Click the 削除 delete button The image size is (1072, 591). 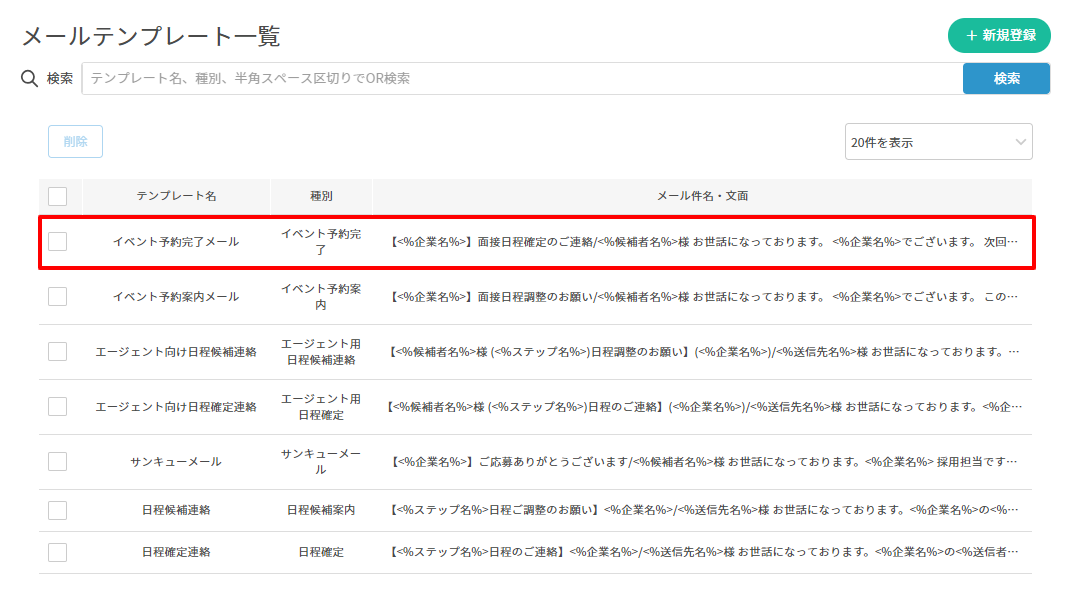(75, 141)
